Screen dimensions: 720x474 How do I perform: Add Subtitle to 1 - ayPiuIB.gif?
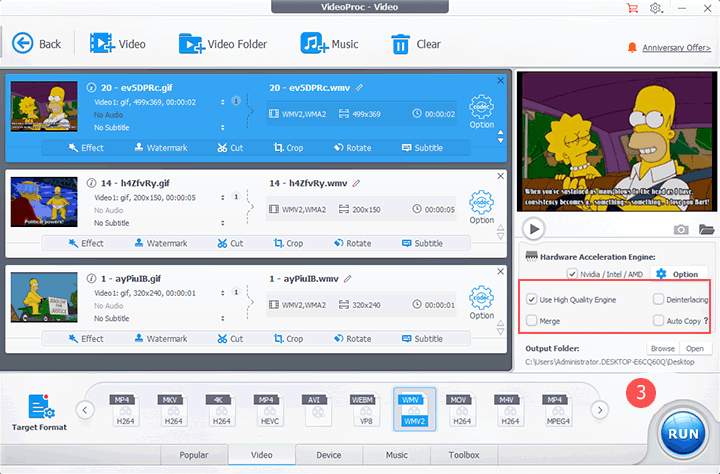tap(422, 339)
